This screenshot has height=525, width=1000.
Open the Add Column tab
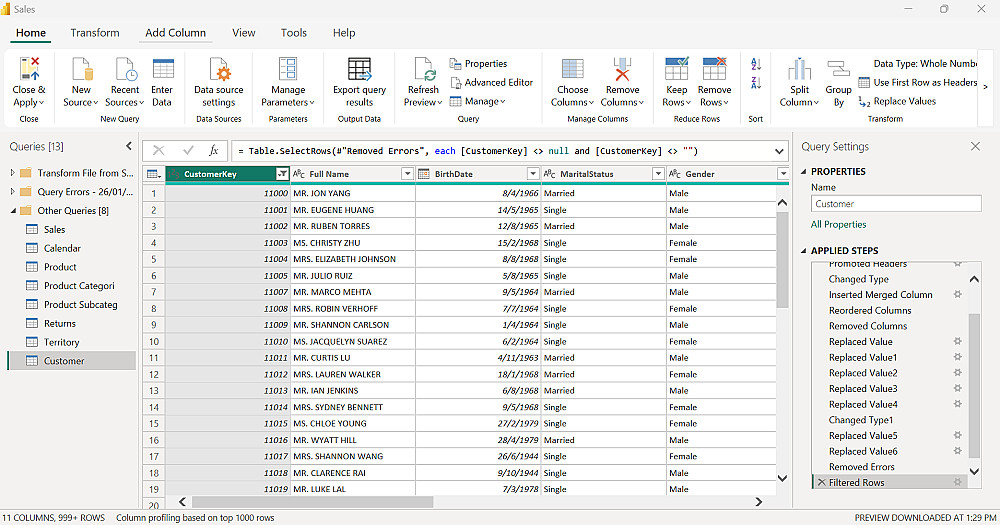coord(175,33)
